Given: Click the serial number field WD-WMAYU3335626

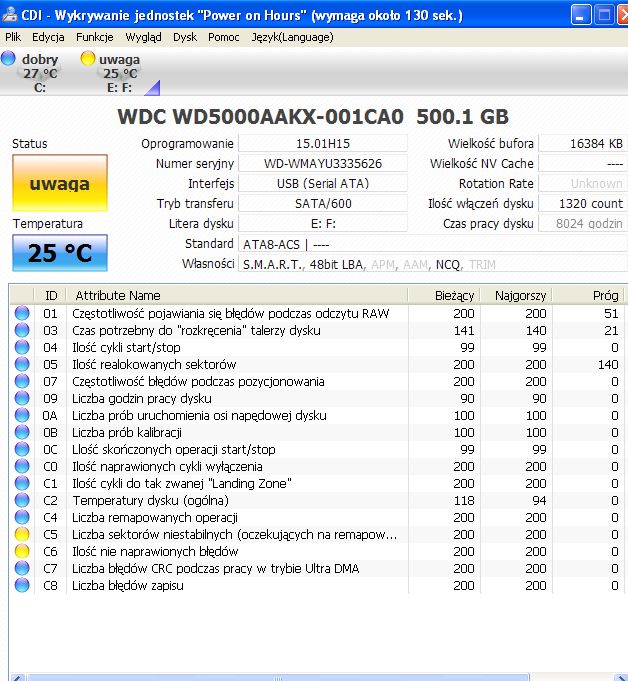Looking at the screenshot, I should click(x=323, y=163).
